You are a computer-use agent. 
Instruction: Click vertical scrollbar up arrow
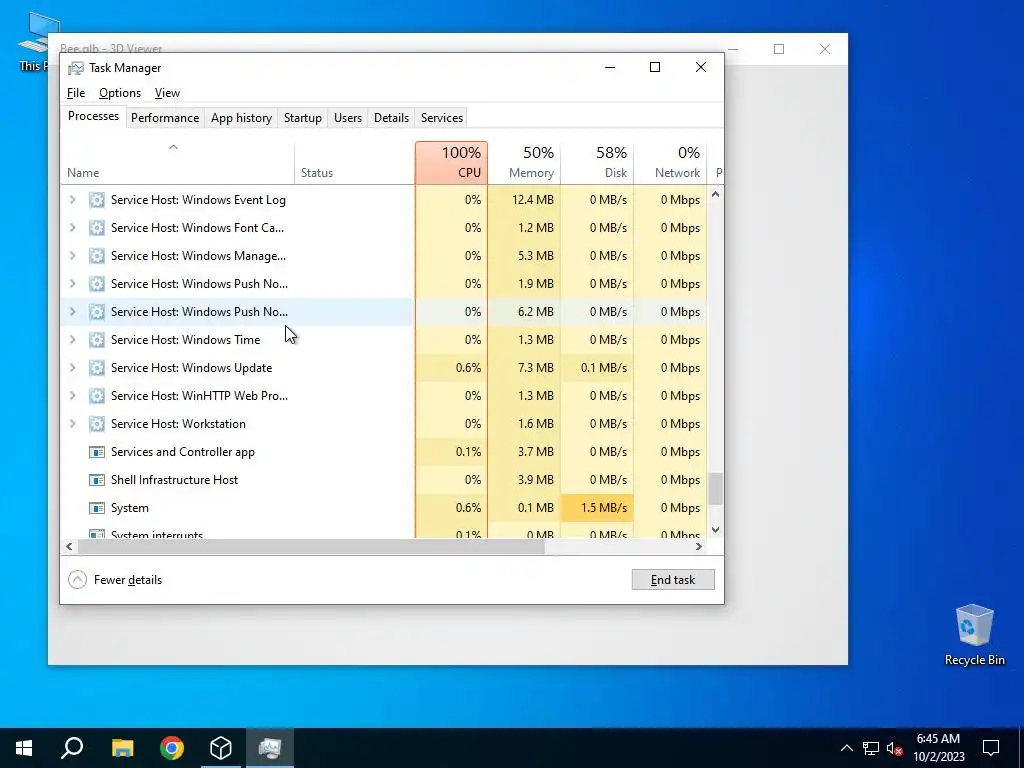pos(716,194)
